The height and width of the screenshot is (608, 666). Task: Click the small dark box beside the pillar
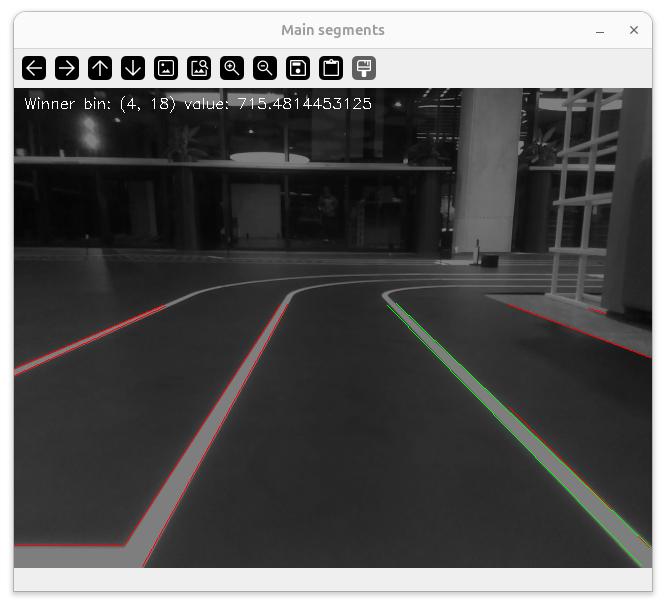click(x=490, y=261)
